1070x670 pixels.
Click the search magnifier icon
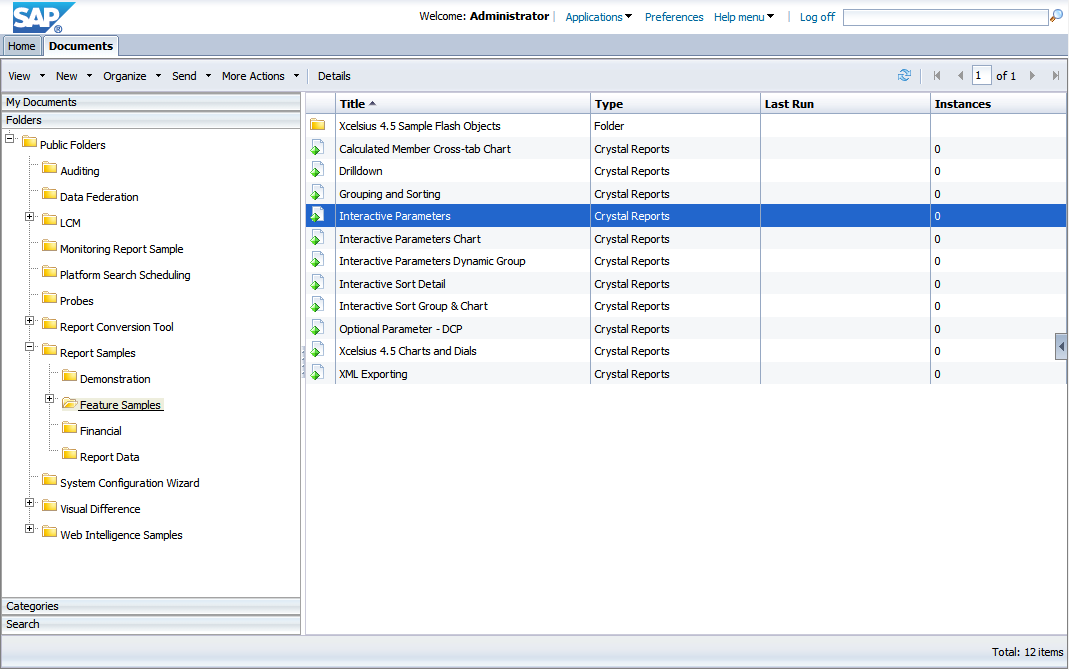1057,16
